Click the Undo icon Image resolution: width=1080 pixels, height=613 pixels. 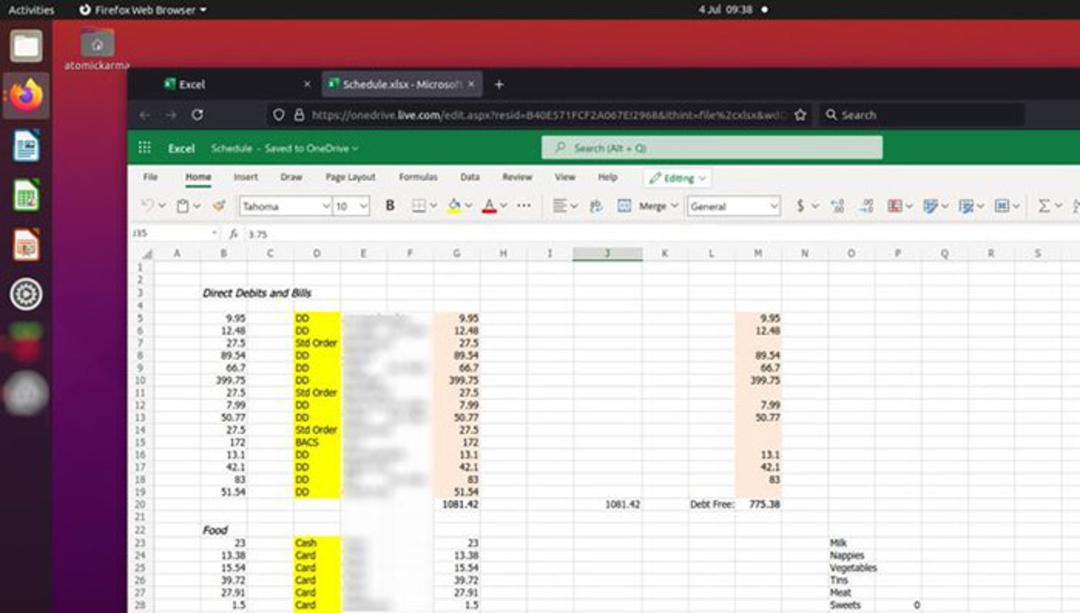147,205
